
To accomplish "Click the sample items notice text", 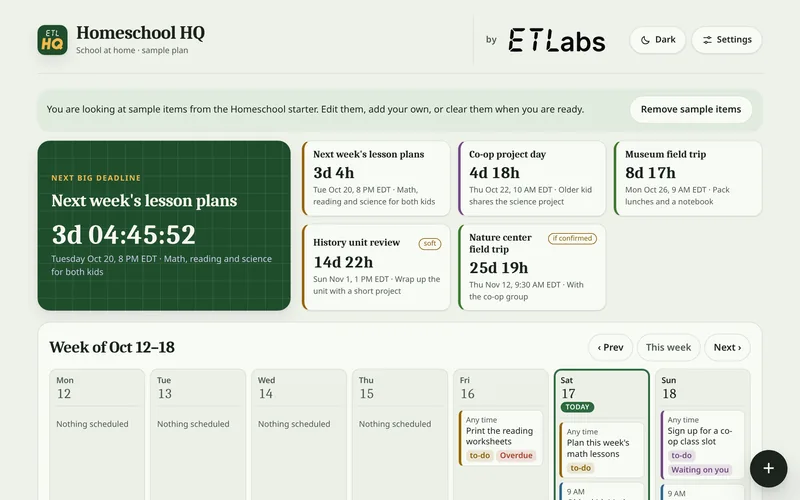I will (315, 109).
